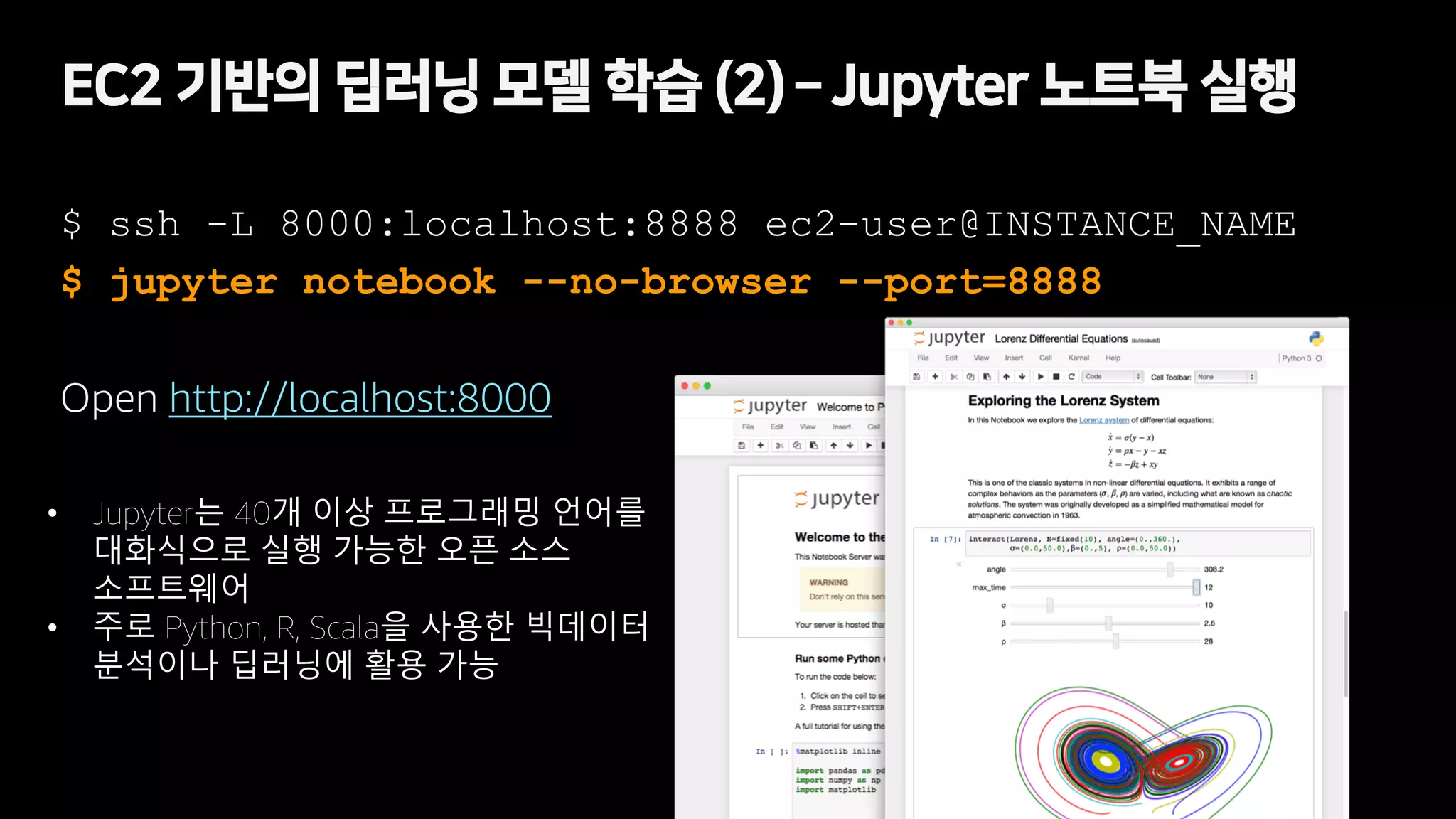Click down arrow in Welcome notebook toolbar
The image size is (1456, 819).
(x=850, y=446)
